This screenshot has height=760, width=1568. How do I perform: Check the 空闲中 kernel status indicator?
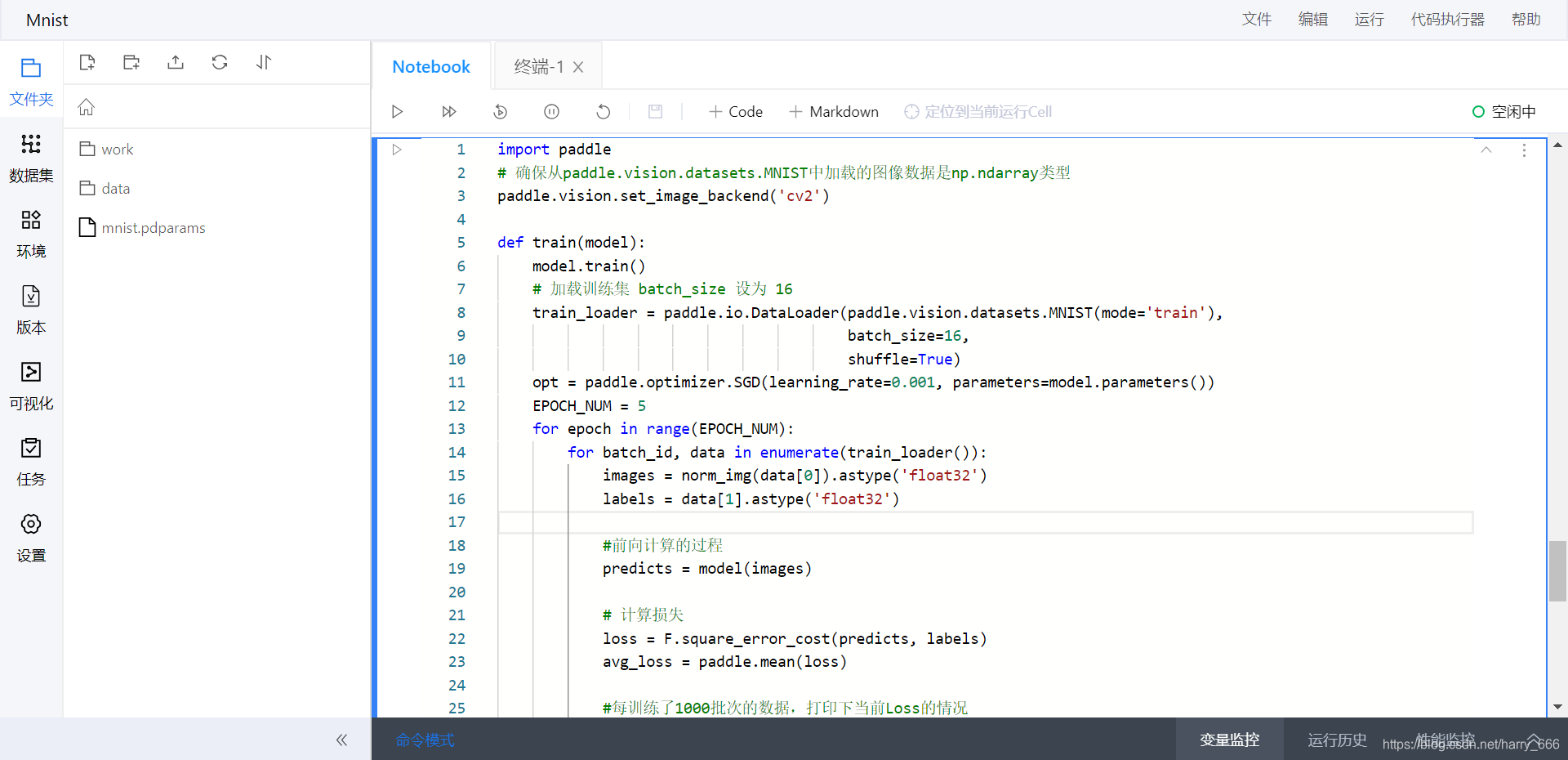click(1504, 112)
